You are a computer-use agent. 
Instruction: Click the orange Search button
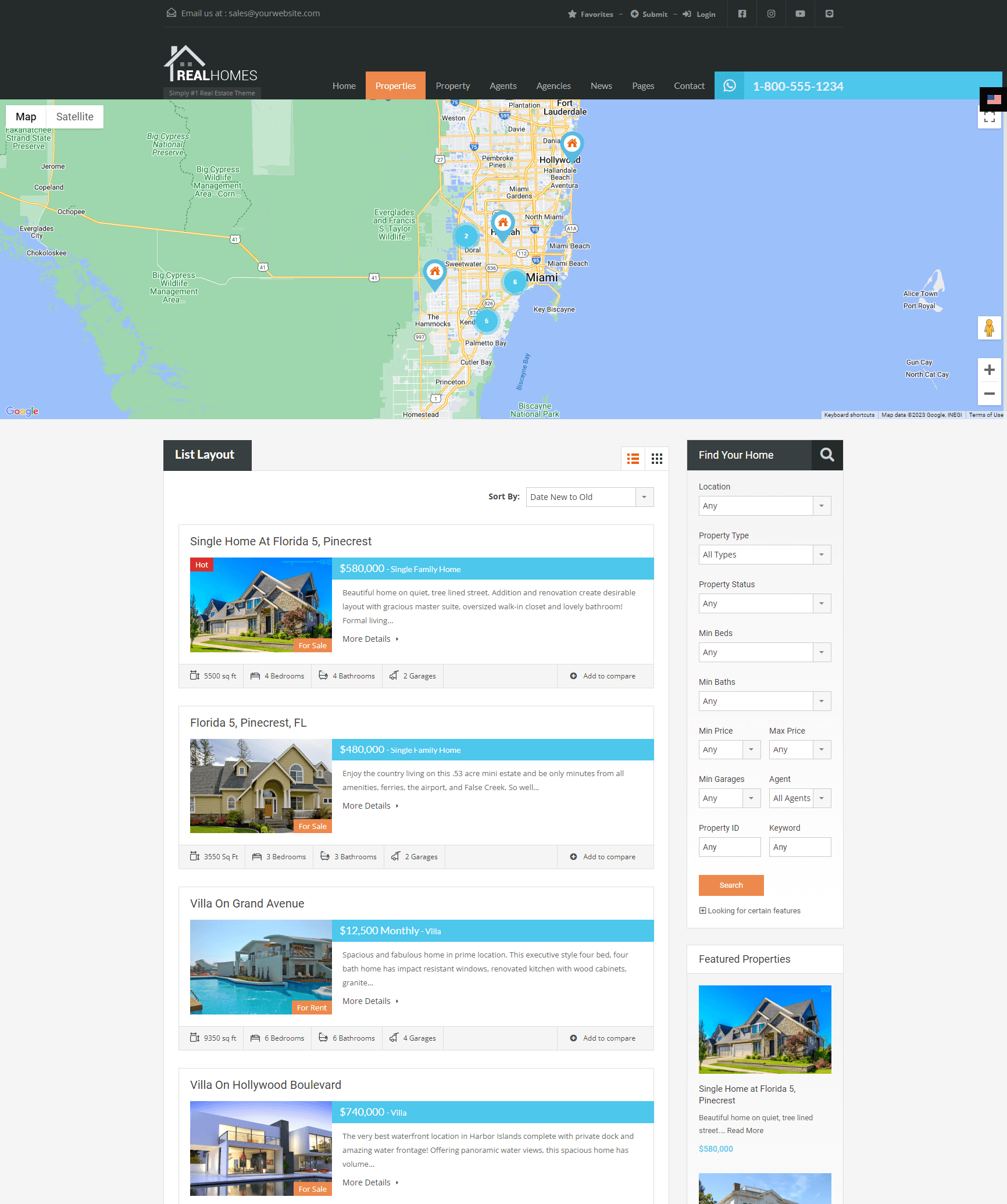click(731, 885)
